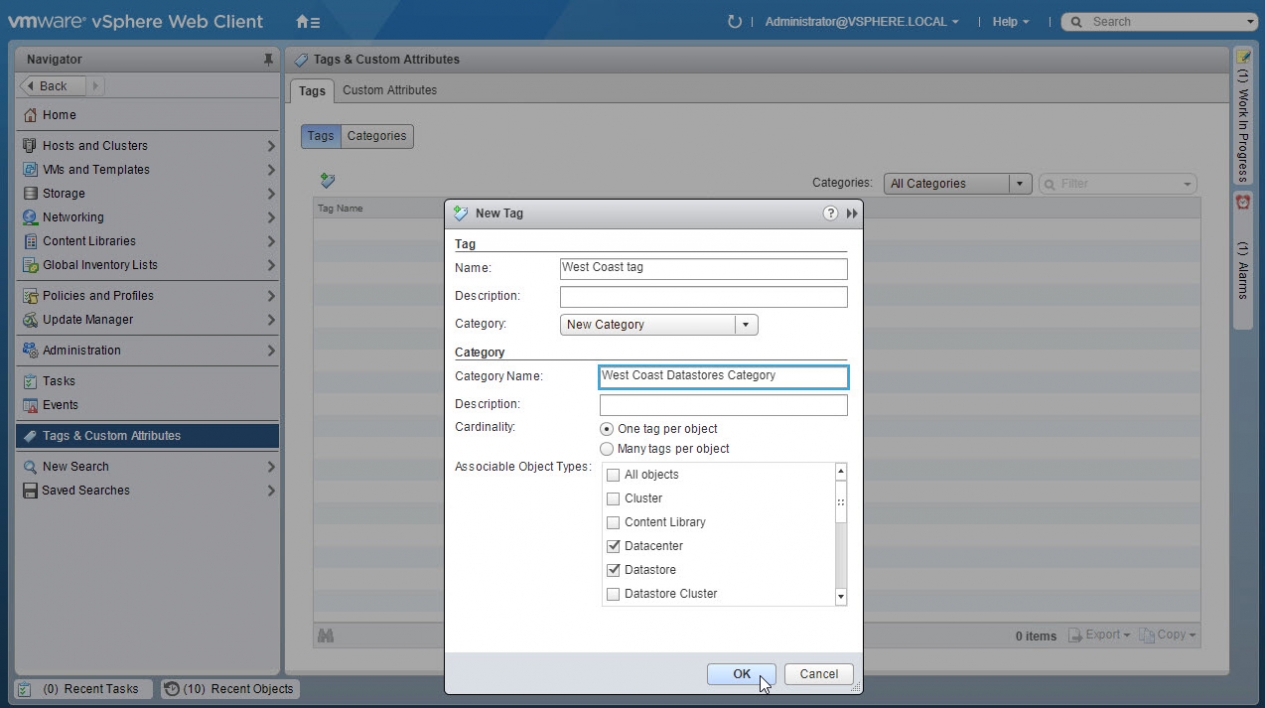1265x708 pixels.
Task: Switch to the Categories view
Action: (x=377, y=136)
